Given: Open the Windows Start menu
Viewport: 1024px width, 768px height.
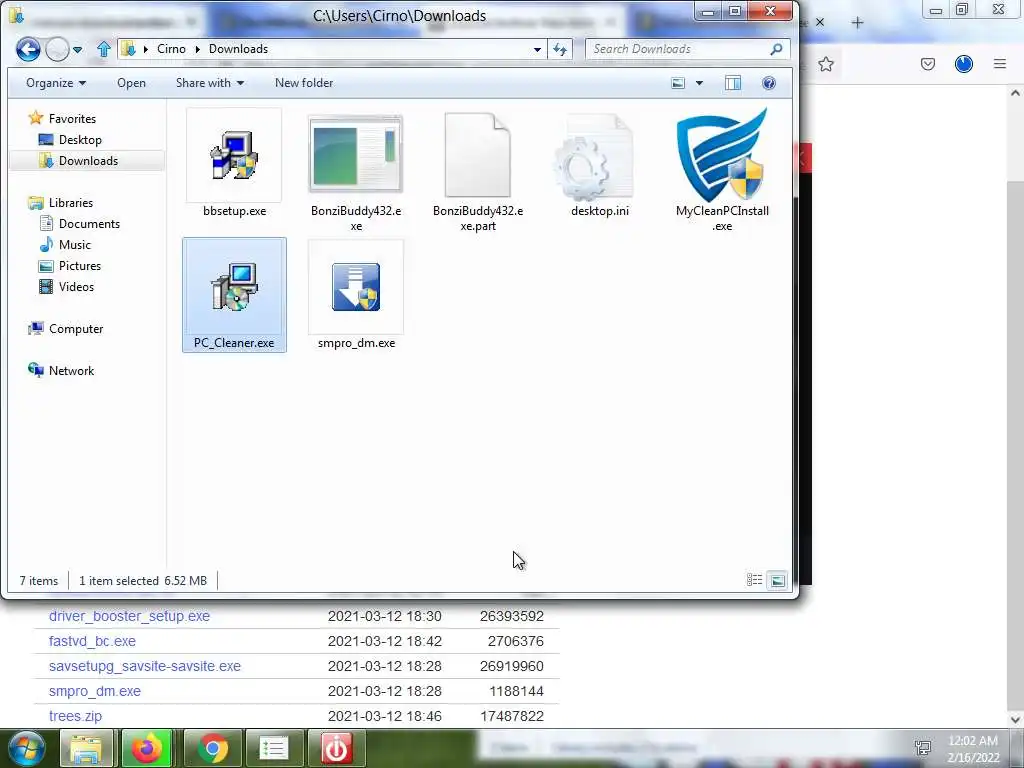Looking at the screenshot, I should tap(27, 748).
